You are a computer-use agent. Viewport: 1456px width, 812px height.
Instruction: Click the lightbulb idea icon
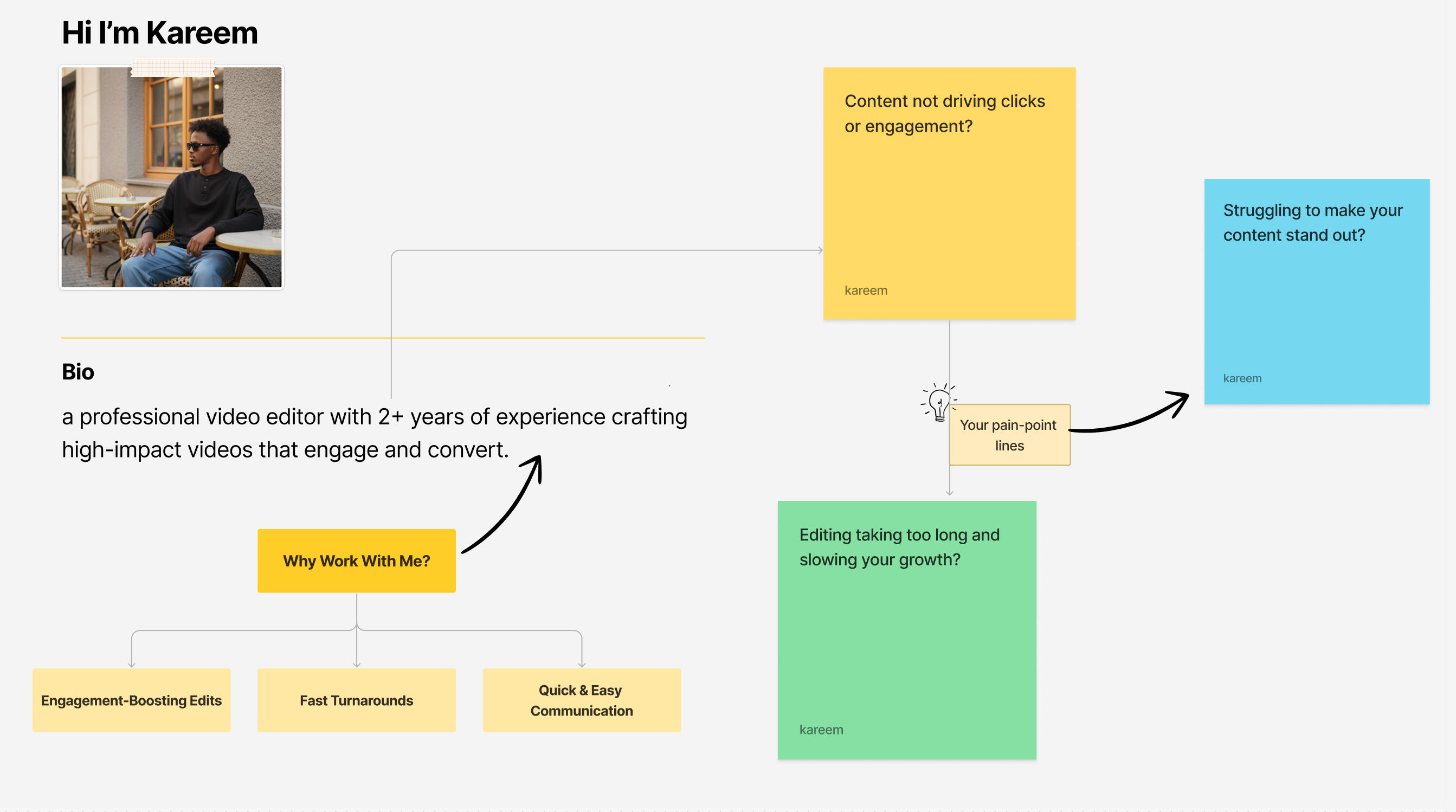coord(939,403)
